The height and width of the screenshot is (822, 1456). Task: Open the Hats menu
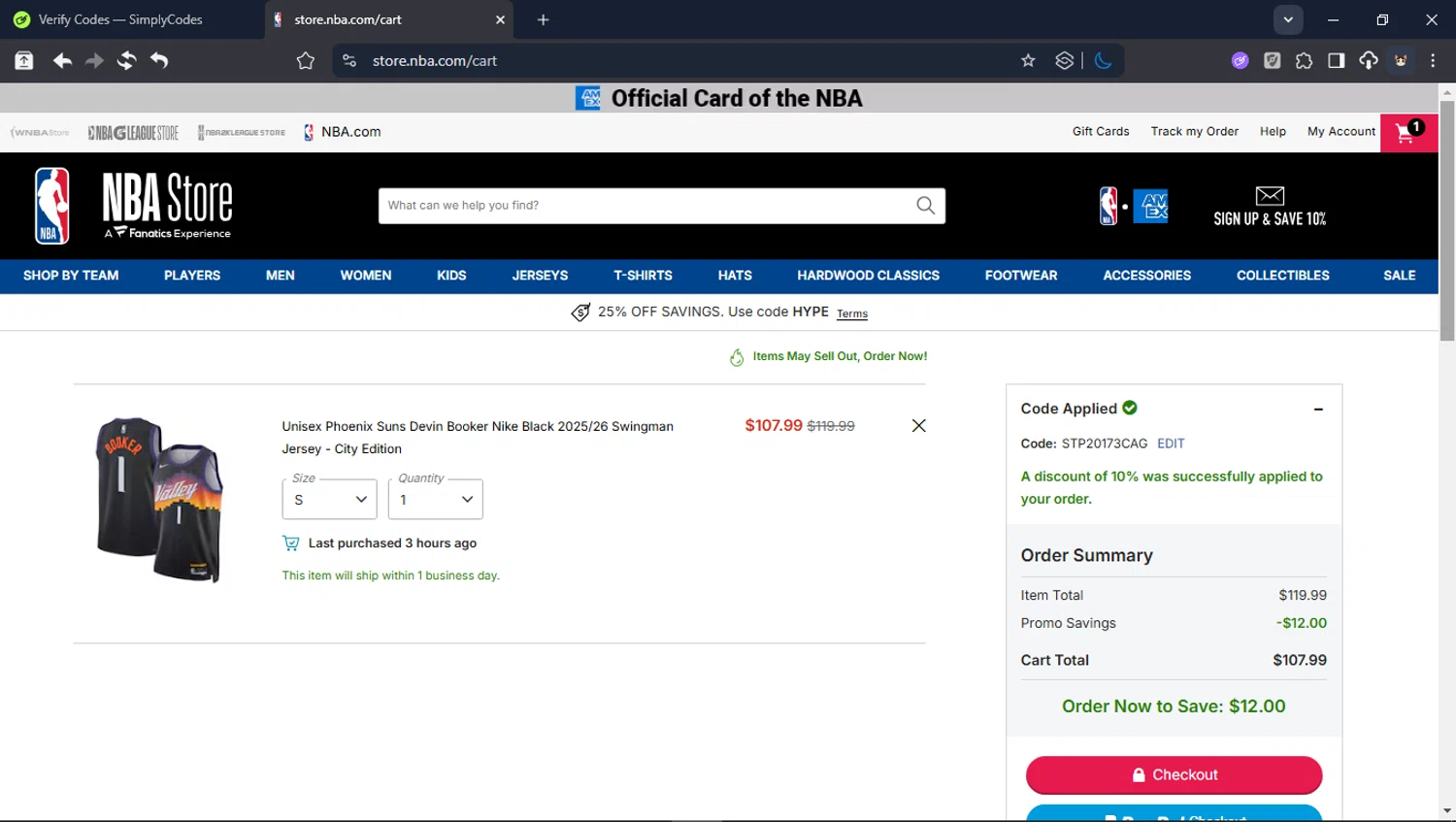[x=735, y=276]
